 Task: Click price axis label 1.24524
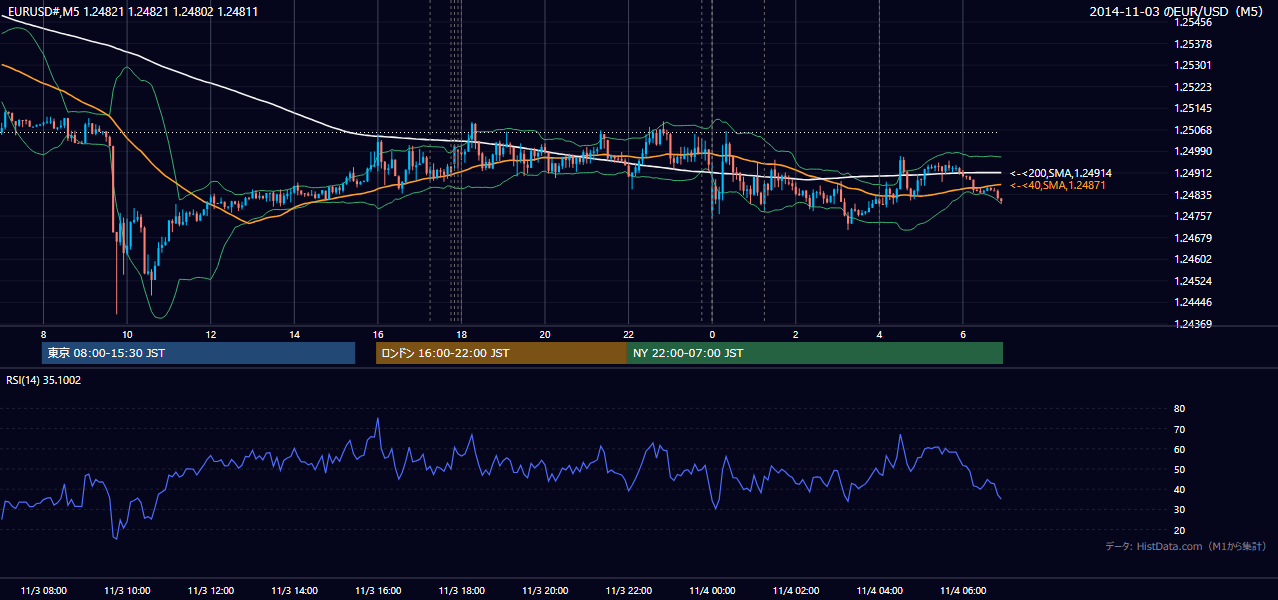click(x=1193, y=281)
